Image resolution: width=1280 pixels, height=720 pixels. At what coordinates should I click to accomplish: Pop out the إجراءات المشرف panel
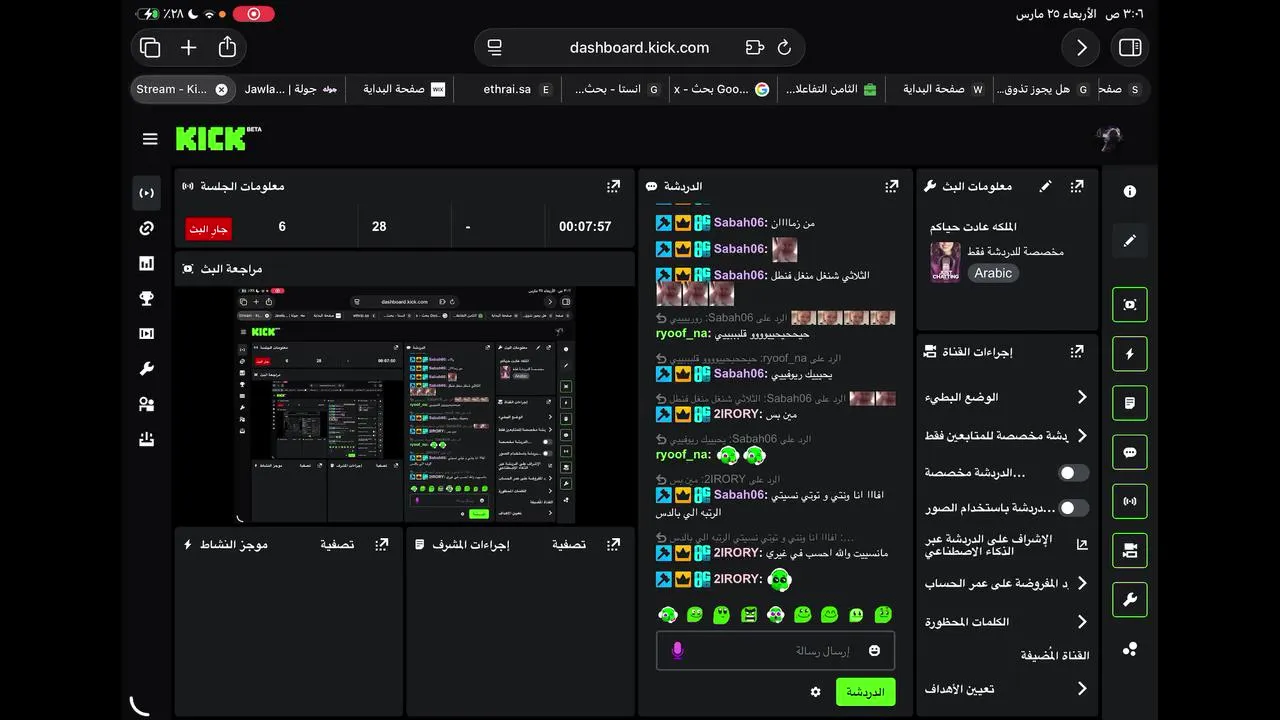614,545
